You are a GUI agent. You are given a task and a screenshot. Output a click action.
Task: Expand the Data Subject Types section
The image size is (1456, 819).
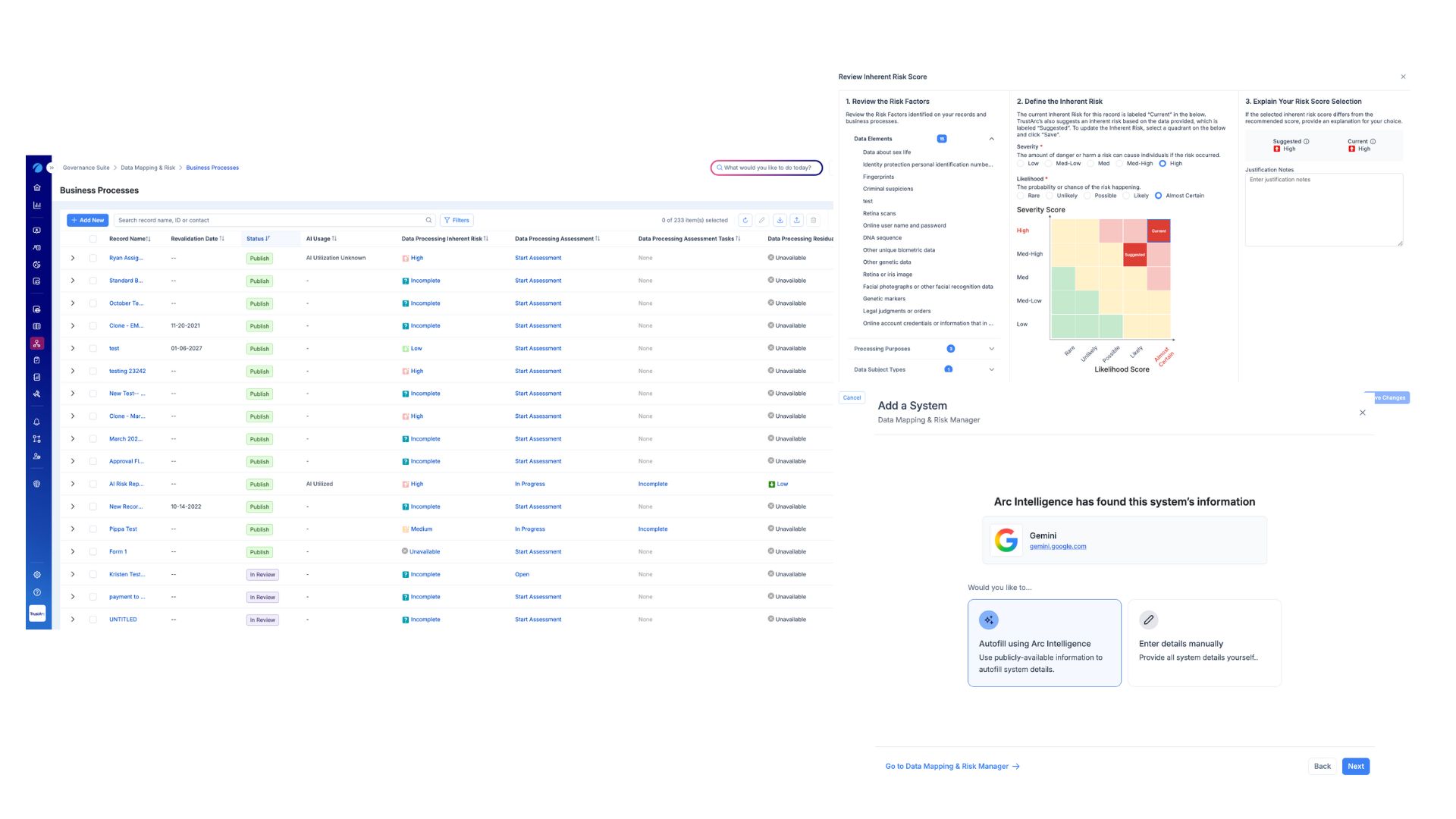[x=991, y=369]
